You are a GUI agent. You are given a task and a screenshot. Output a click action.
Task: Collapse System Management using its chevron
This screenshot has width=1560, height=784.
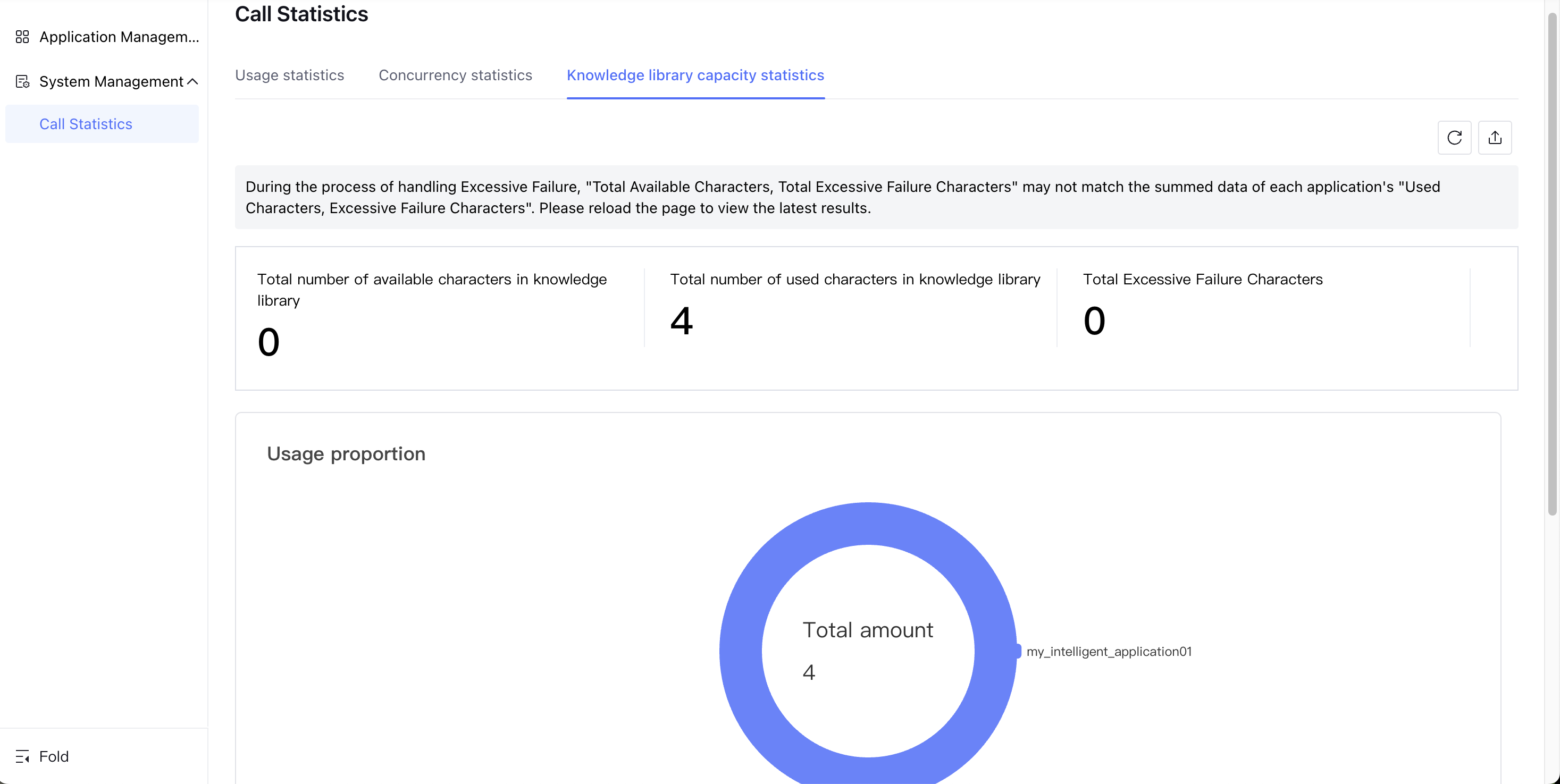[x=192, y=81]
